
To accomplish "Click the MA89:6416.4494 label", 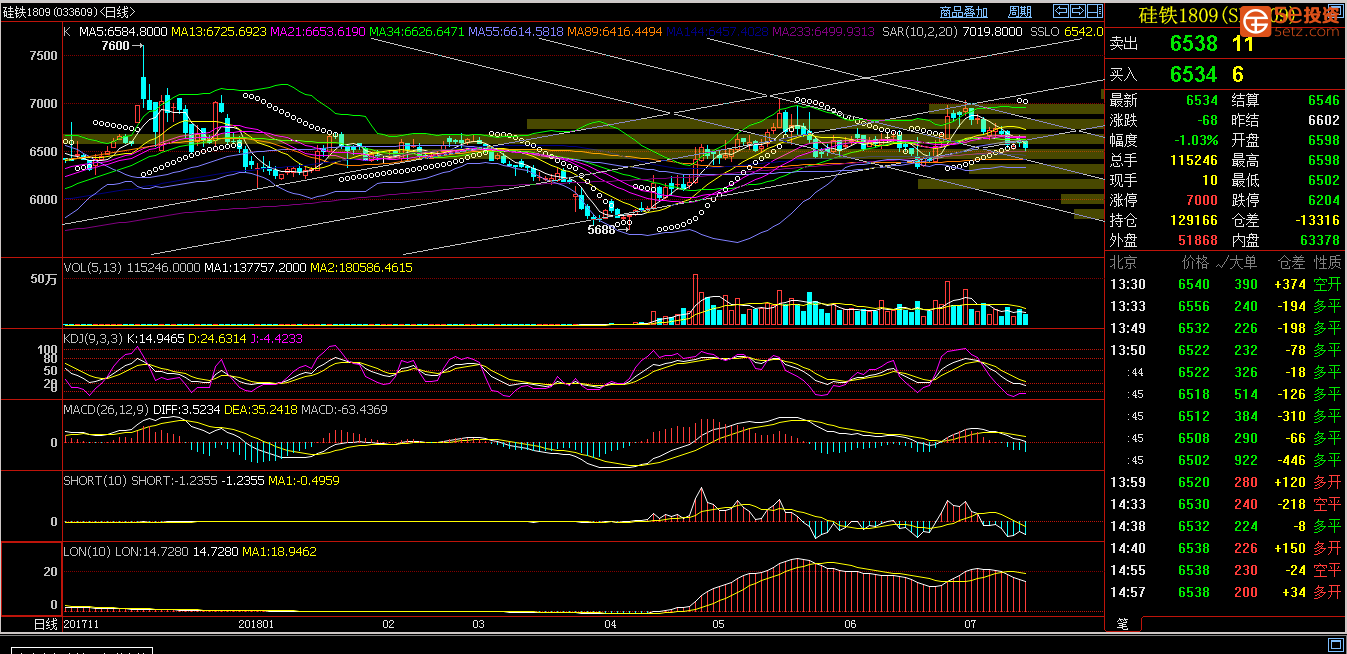I will pos(615,32).
